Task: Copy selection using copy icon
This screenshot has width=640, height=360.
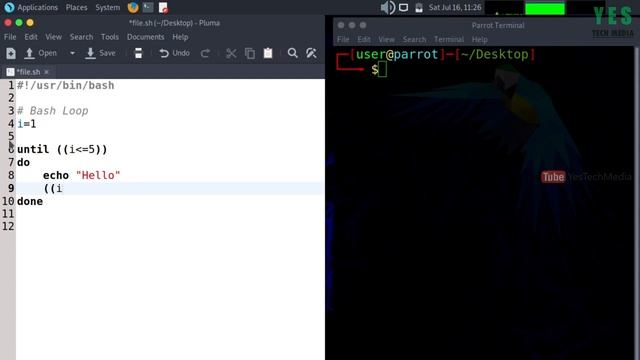Action: pyautogui.click(x=250, y=53)
